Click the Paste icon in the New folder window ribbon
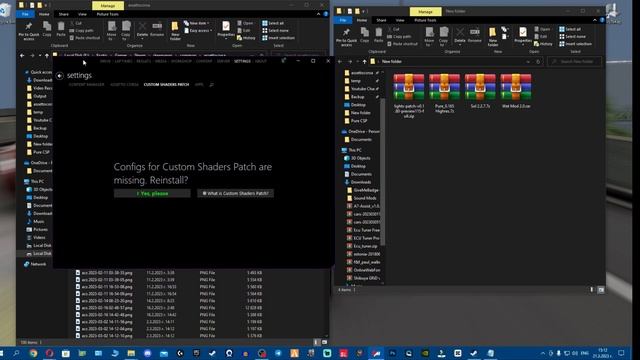 (x=379, y=35)
